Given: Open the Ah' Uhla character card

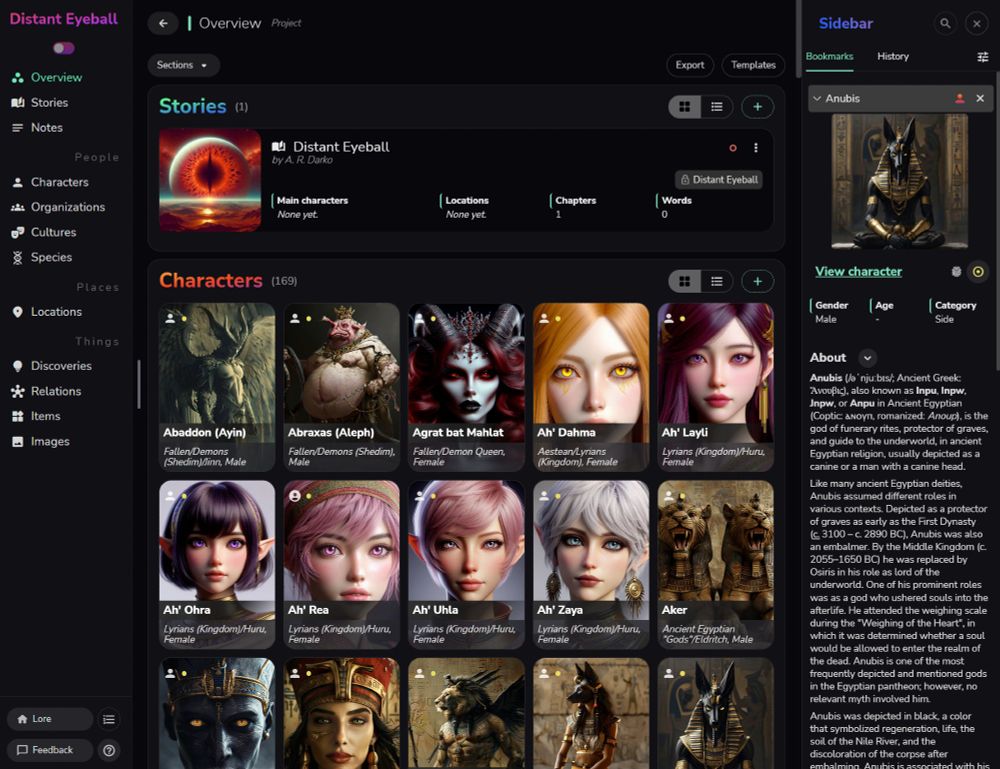Looking at the screenshot, I should pos(467,564).
